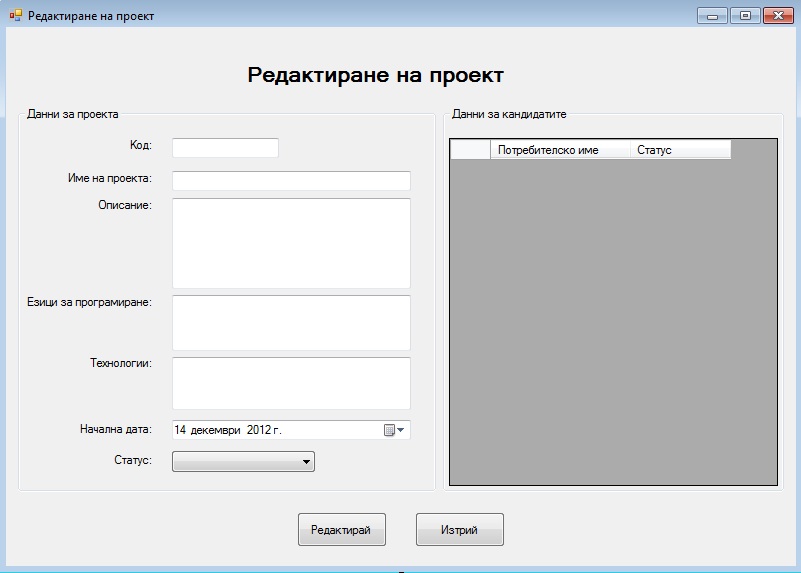Focus the Код input field

tap(225, 148)
